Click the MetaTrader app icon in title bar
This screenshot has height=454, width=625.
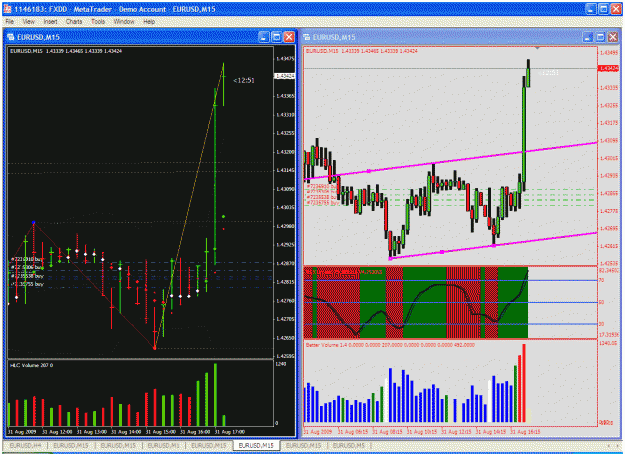(7, 9)
